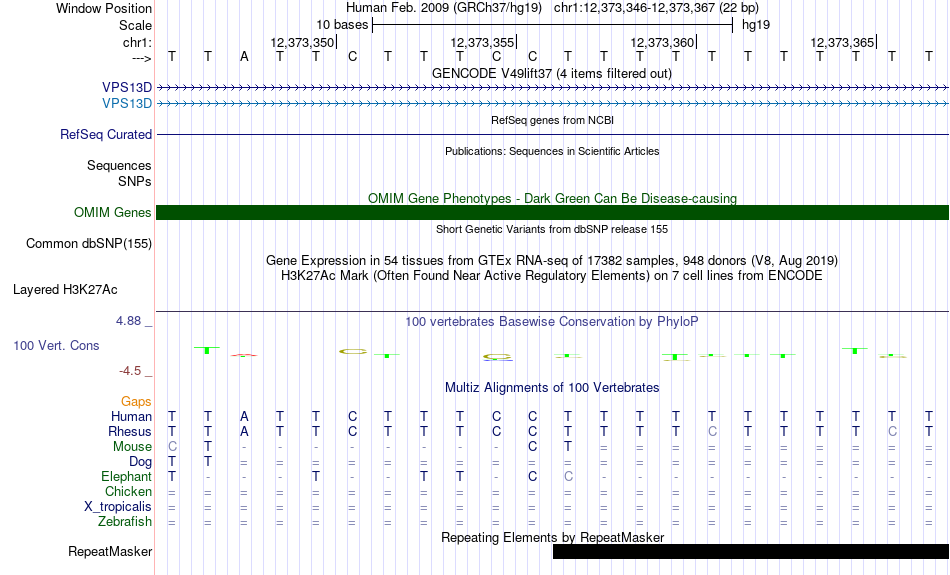
Task: Click Multiz Alignments of 100 Vertebrates title
Action: click(552, 388)
